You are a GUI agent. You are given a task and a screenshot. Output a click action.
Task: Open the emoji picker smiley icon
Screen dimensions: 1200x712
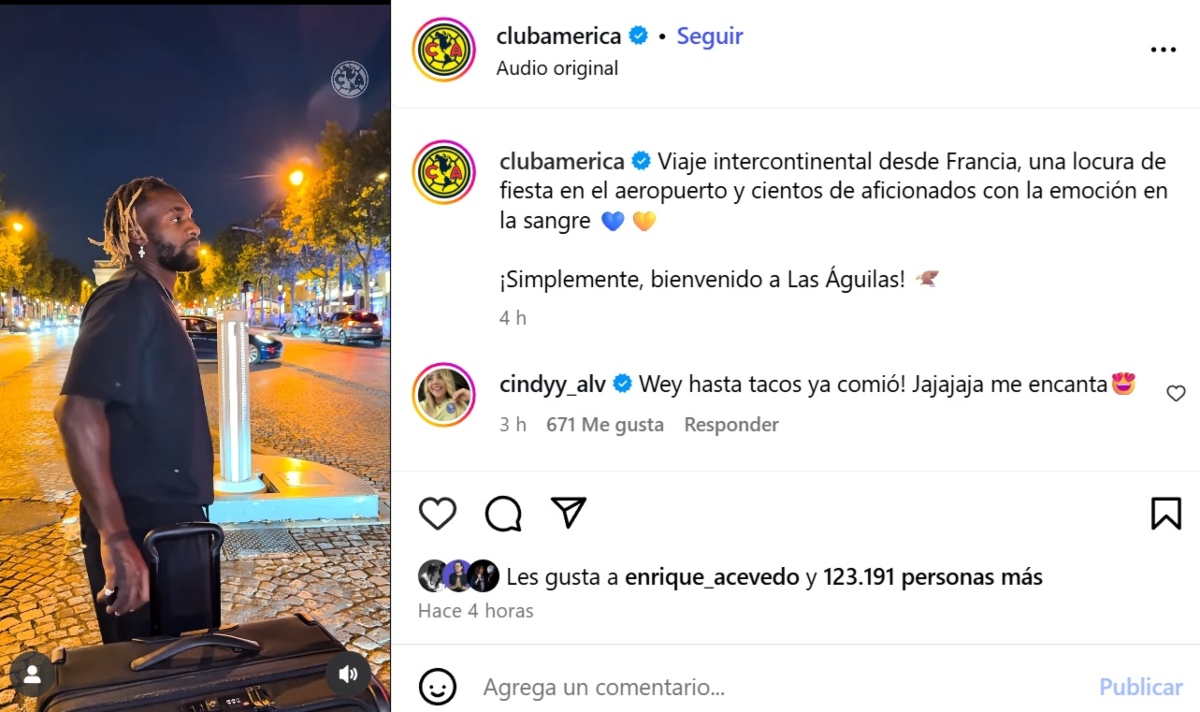pos(438,687)
